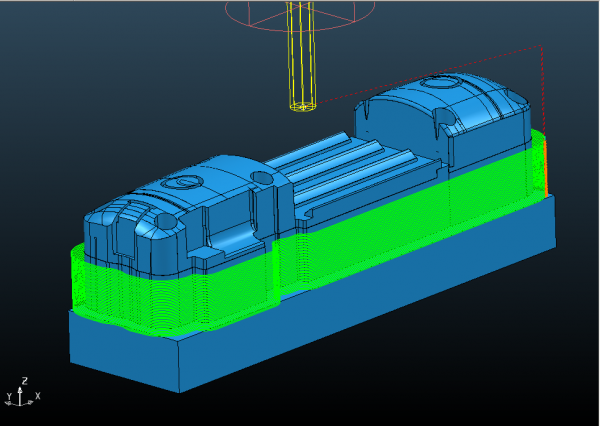Click the XYZ axis triad icon

[x=22, y=392]
